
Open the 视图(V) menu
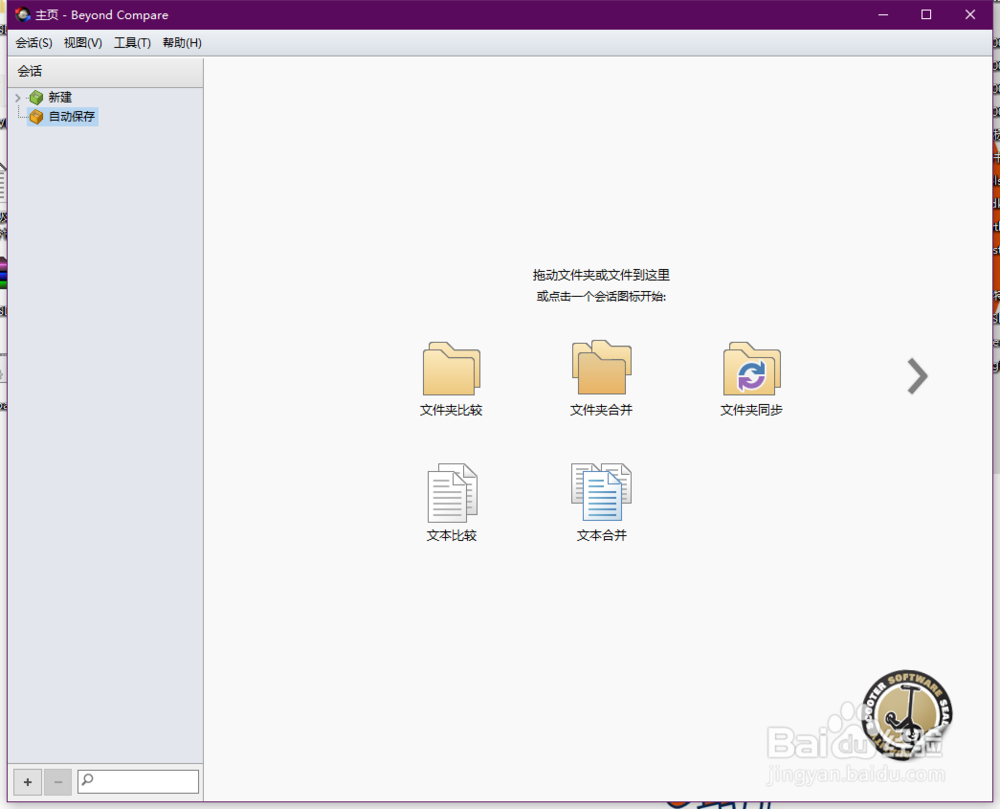pyautogui.click(x=83, y=43)
